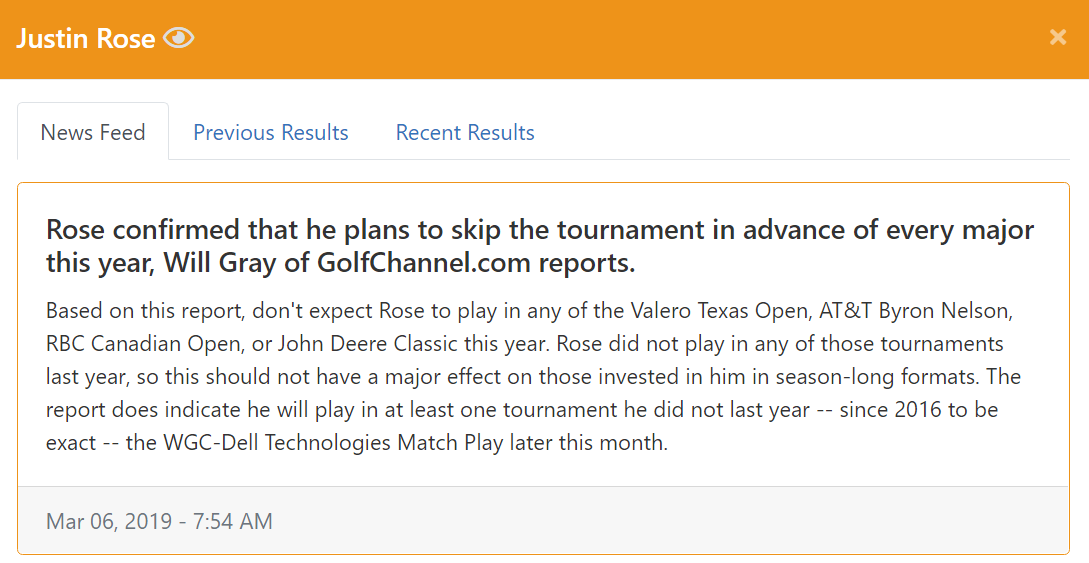Viewport: 1089px width, 563px height.
Task: Click the orange header bar
Action: click(544, 40)
